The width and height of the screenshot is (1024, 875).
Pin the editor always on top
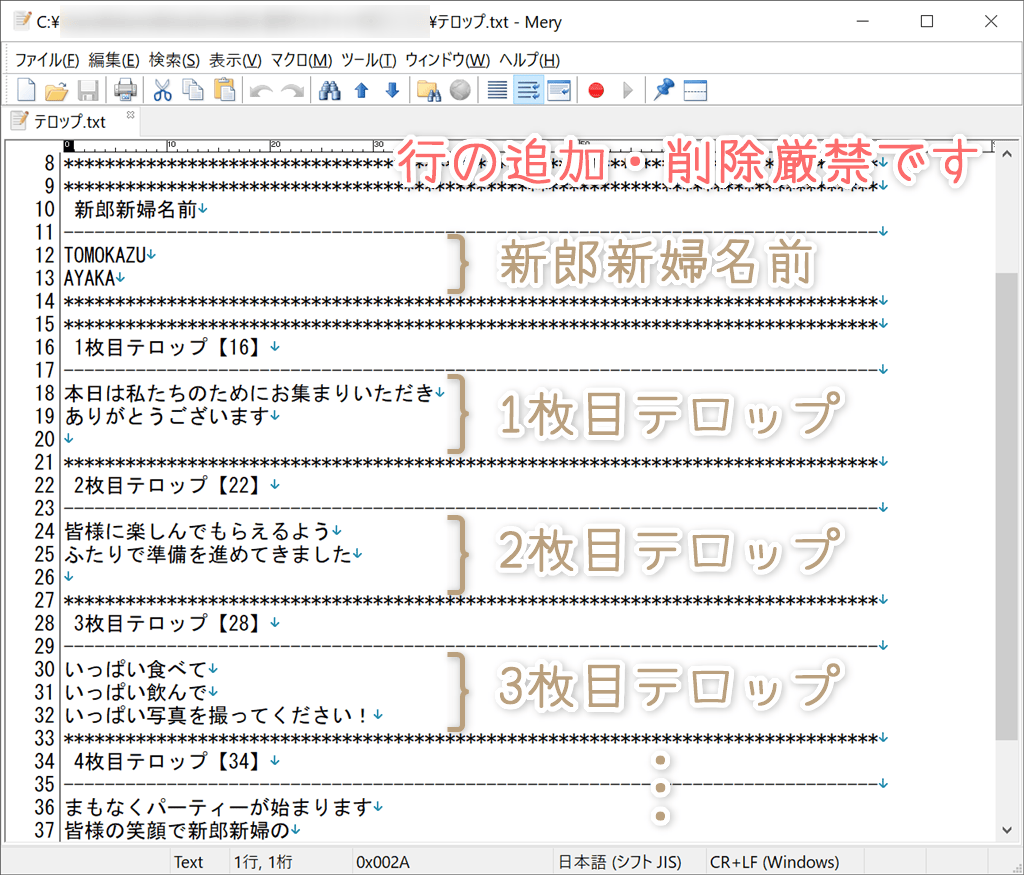[x=662, y=89]
